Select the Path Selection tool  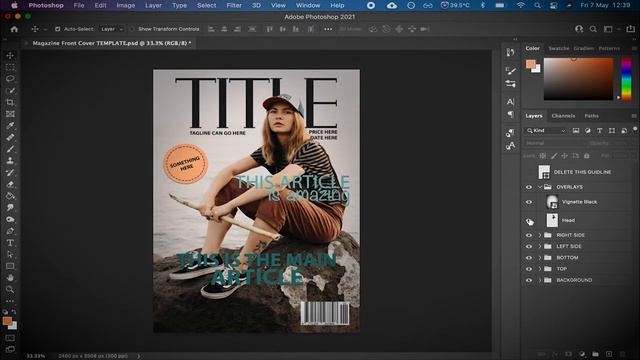pos(10,254)
